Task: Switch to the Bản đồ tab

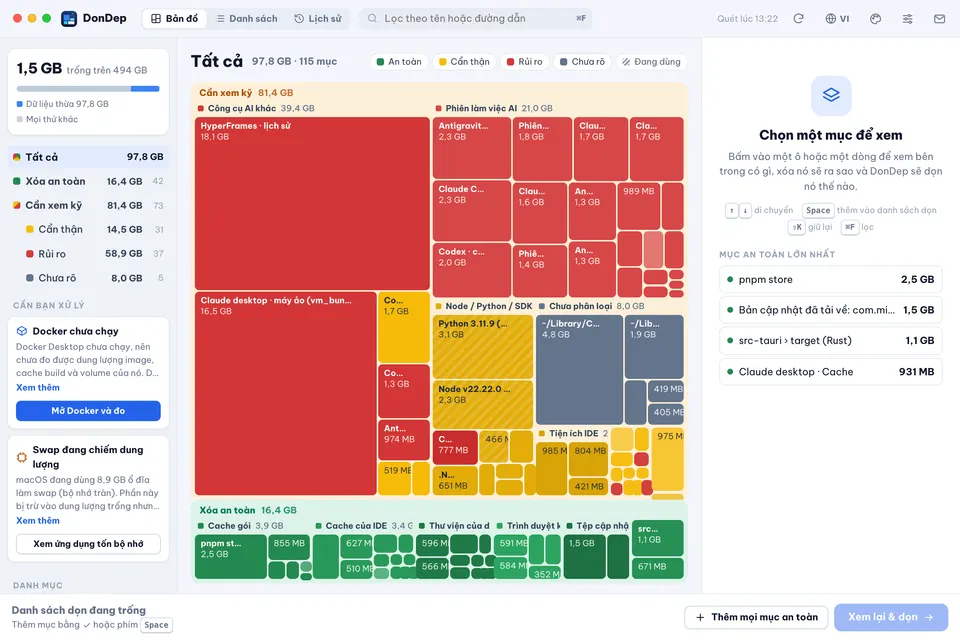Action: coord(174,18)
